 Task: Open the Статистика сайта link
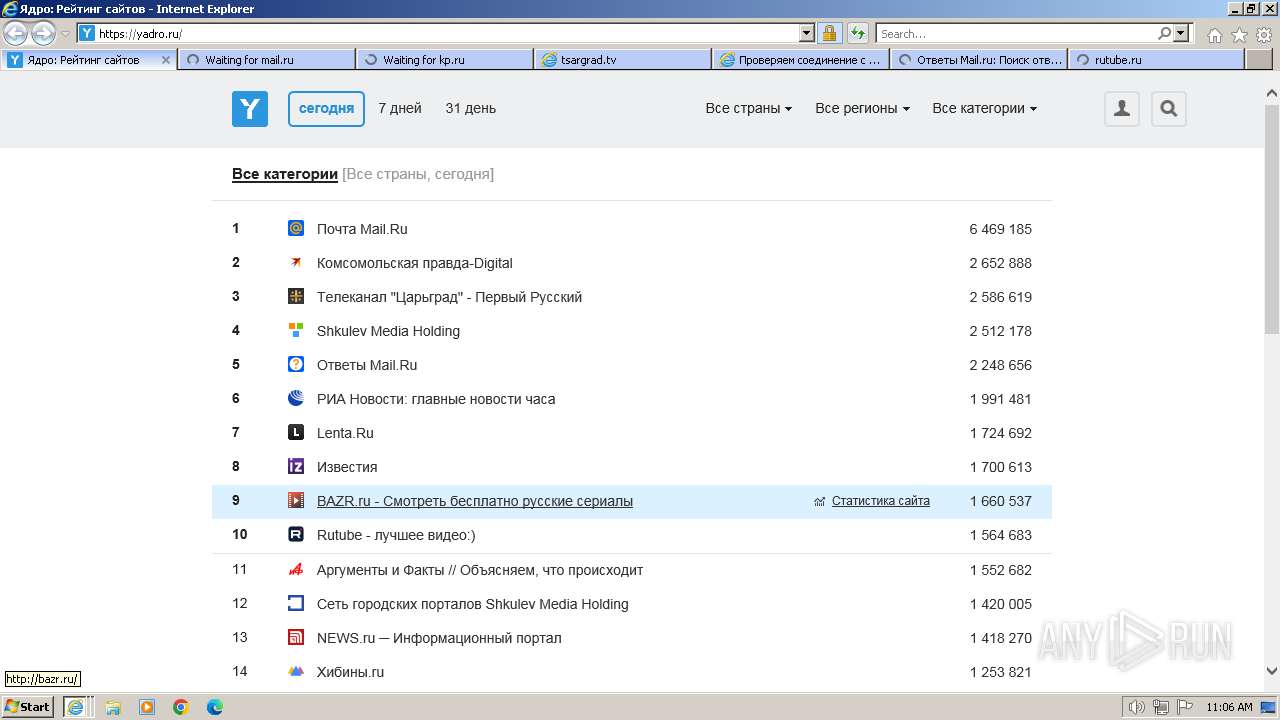(x=881, y=501)
